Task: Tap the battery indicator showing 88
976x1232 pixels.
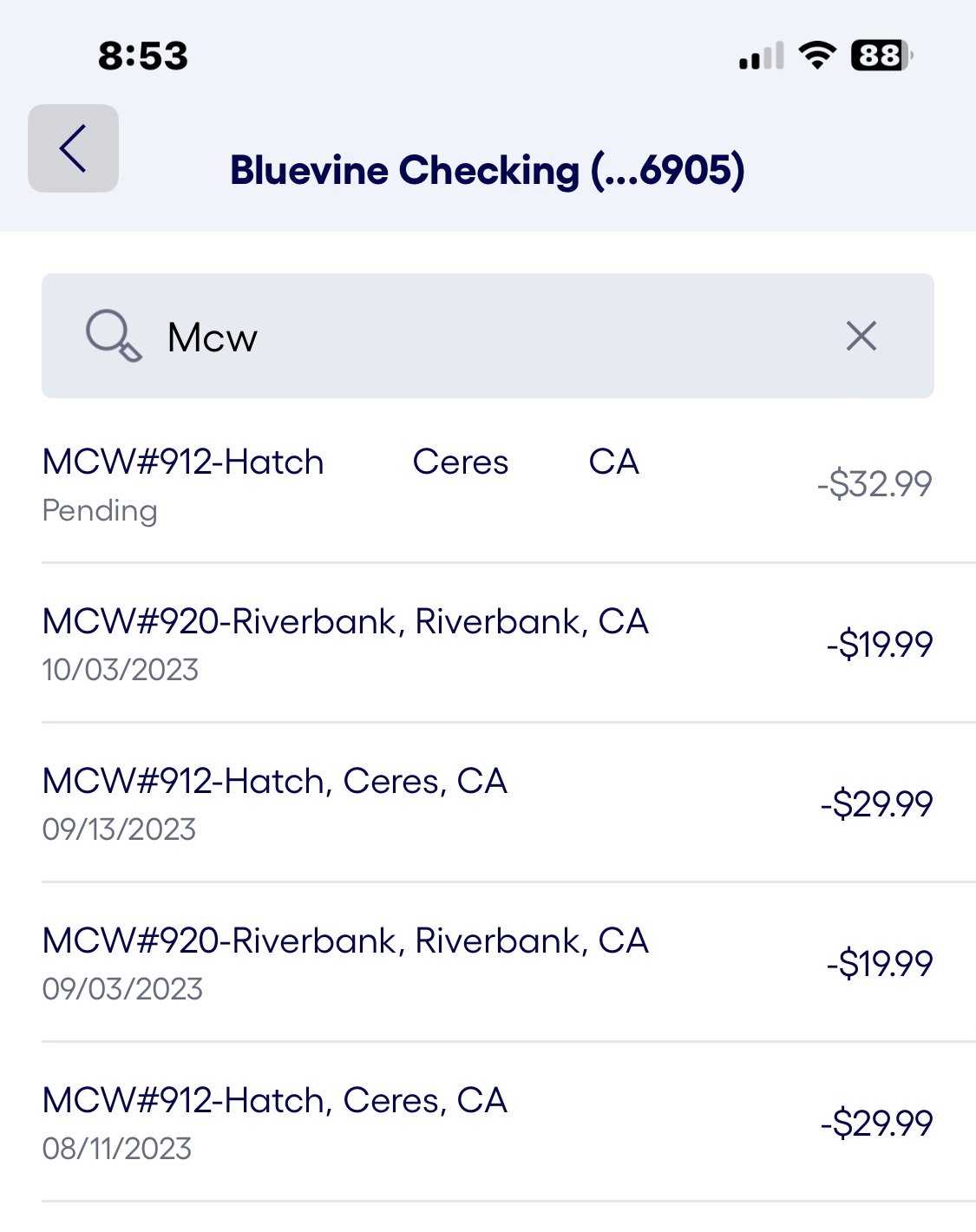Action: point(881,56)
